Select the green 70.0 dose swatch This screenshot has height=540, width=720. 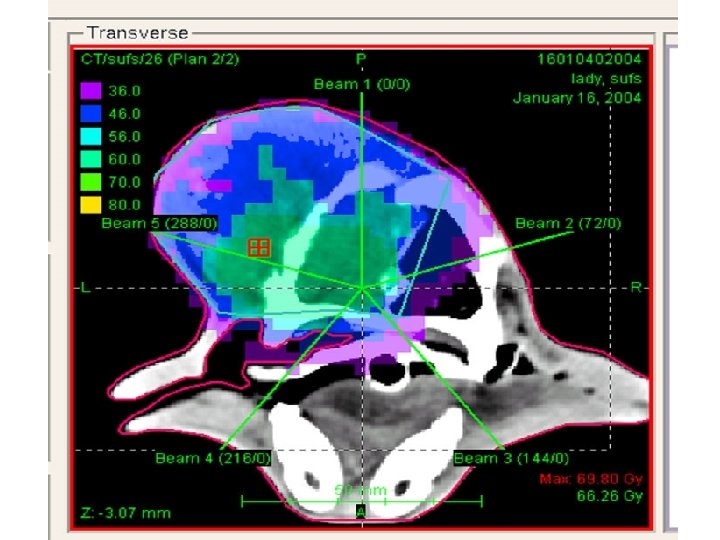[x=91, y=182]
